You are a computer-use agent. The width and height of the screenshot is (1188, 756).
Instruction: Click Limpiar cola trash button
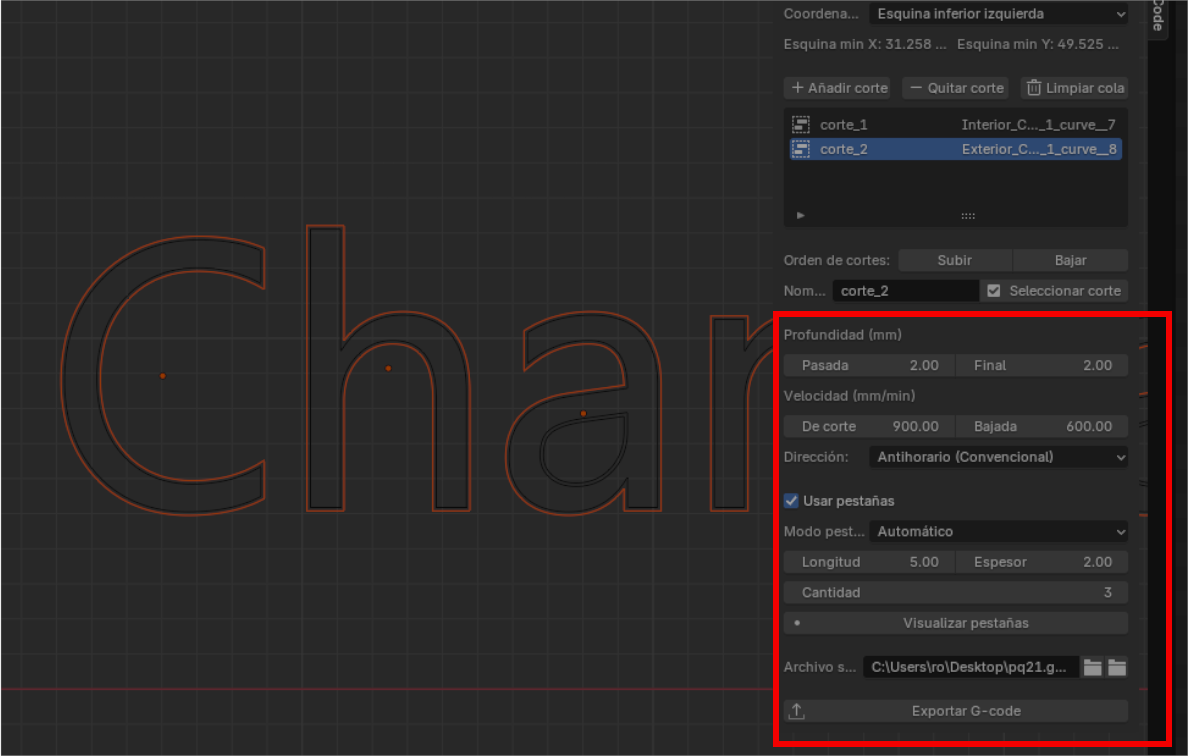[x=1074, y=88]
